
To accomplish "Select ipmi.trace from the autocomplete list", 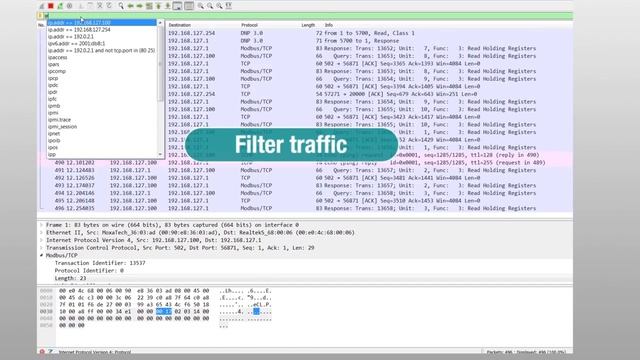I will pyautogui.click(x=102, y=120).
